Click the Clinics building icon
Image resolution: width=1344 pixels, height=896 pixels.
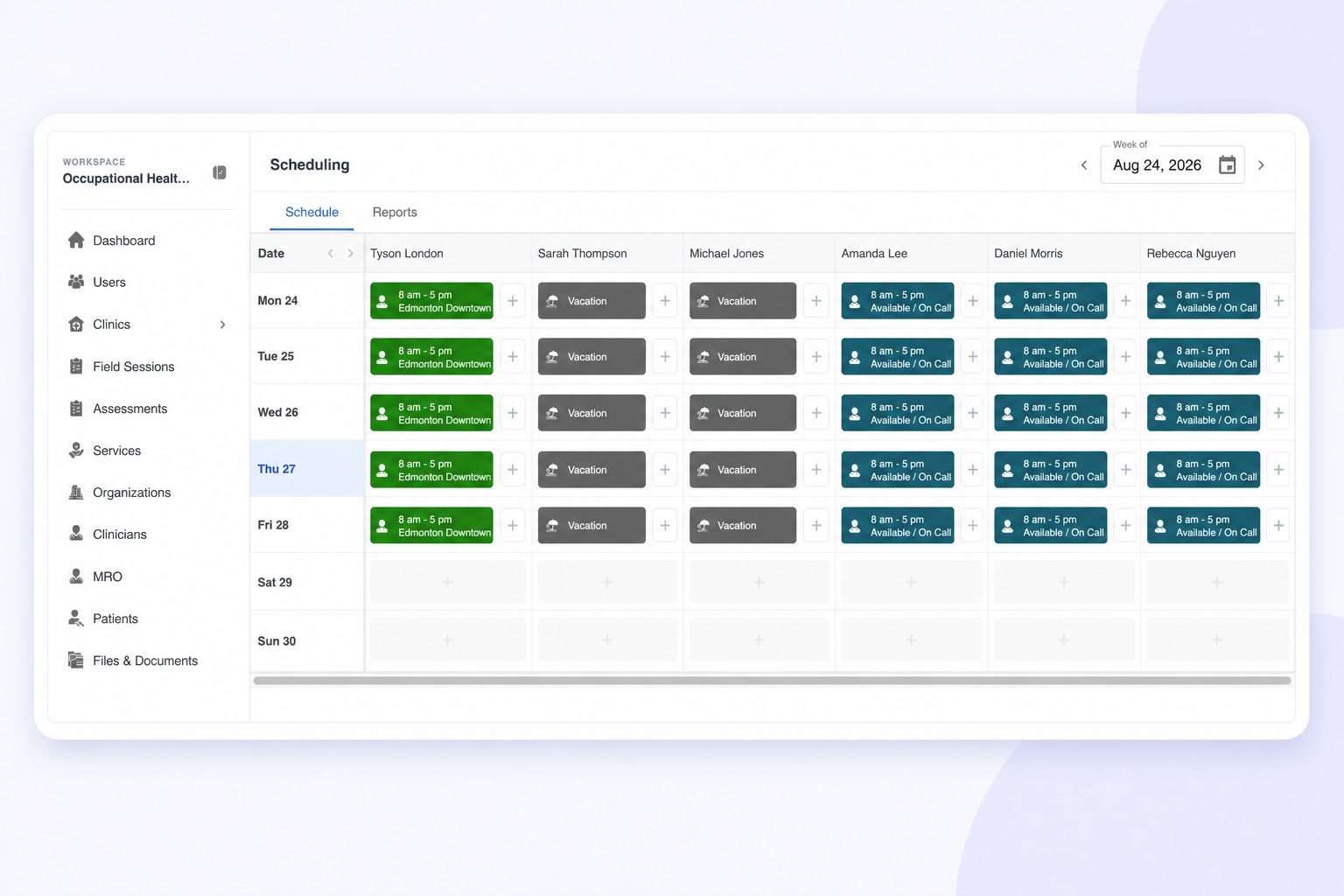click(x=76, y=324)
